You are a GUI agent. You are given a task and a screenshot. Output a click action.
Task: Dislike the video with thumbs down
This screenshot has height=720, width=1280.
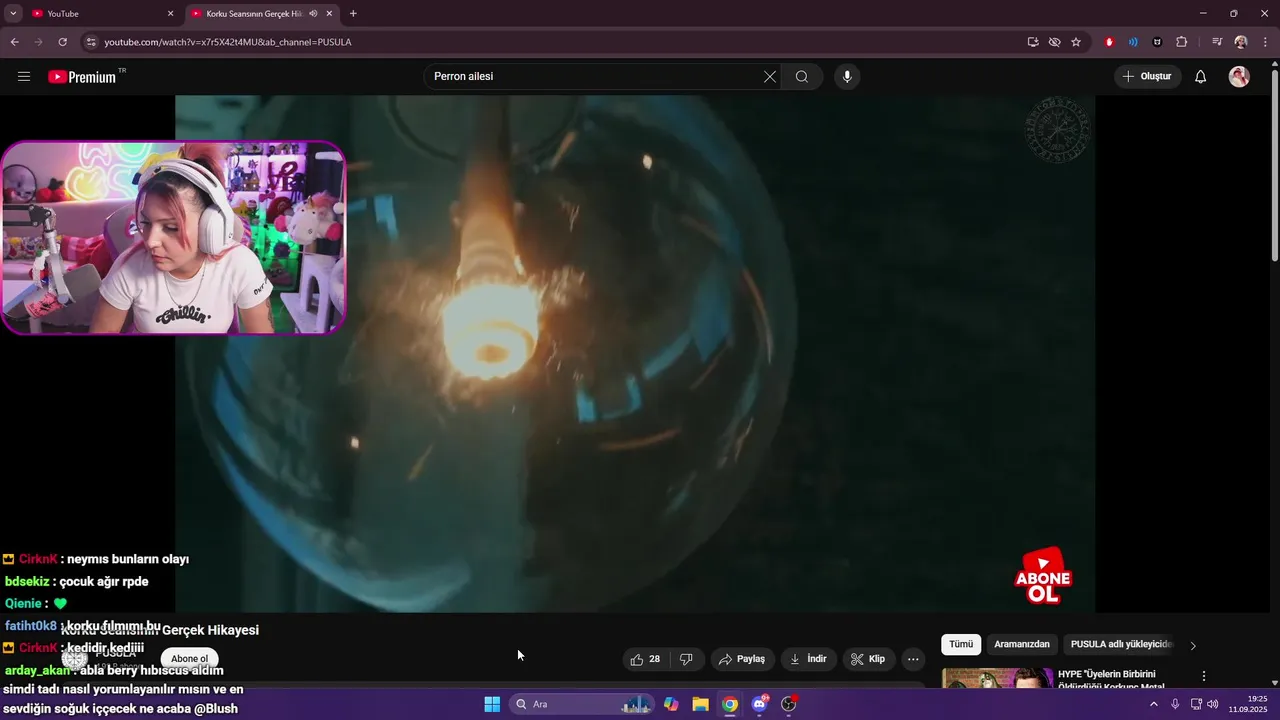pos(686,659)
